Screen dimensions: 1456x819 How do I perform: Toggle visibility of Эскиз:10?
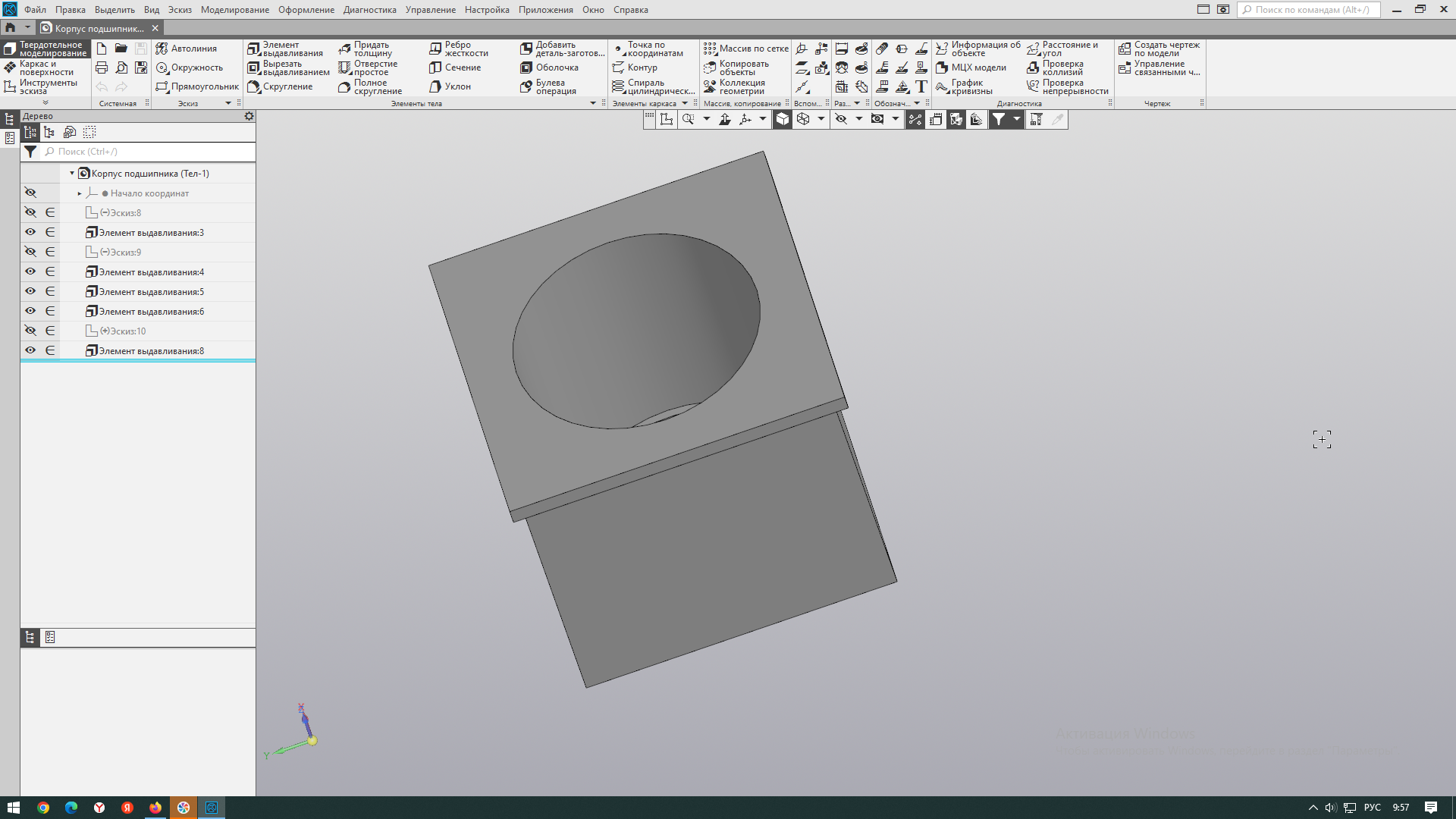pos(30,331)
